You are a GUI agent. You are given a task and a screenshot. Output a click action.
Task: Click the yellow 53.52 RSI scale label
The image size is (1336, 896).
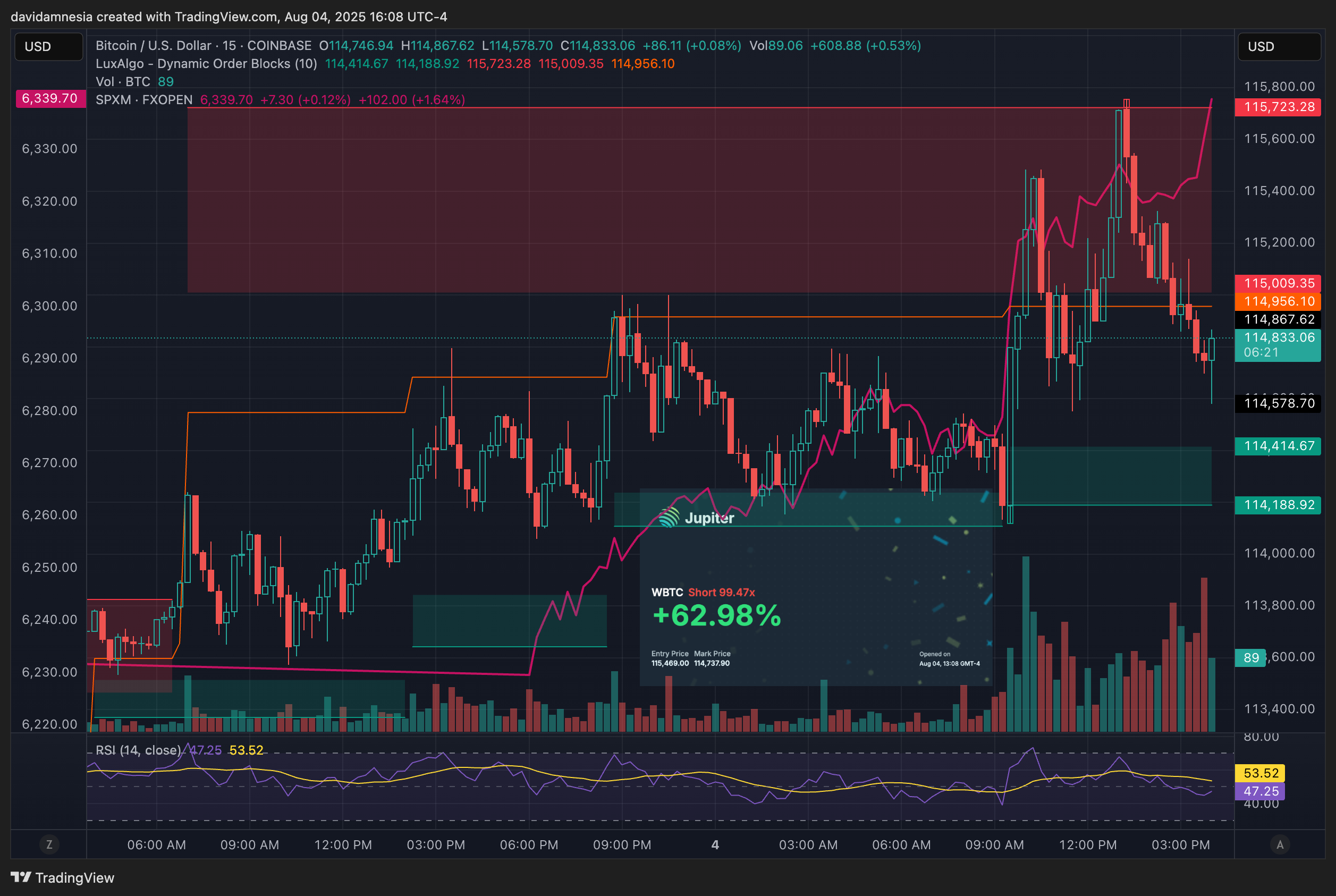tap(1259, 773)
